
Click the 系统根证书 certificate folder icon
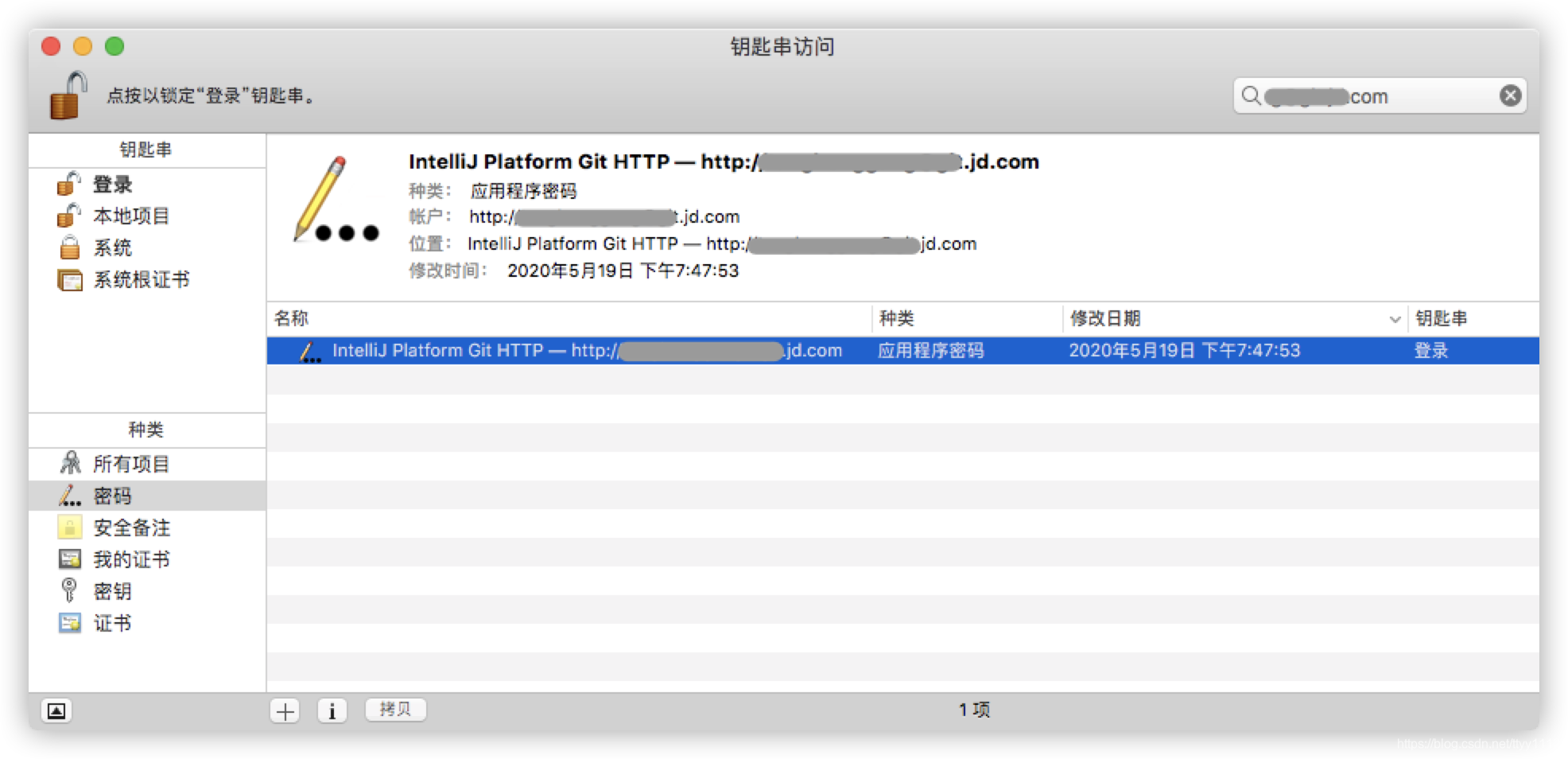coord(70,280)
